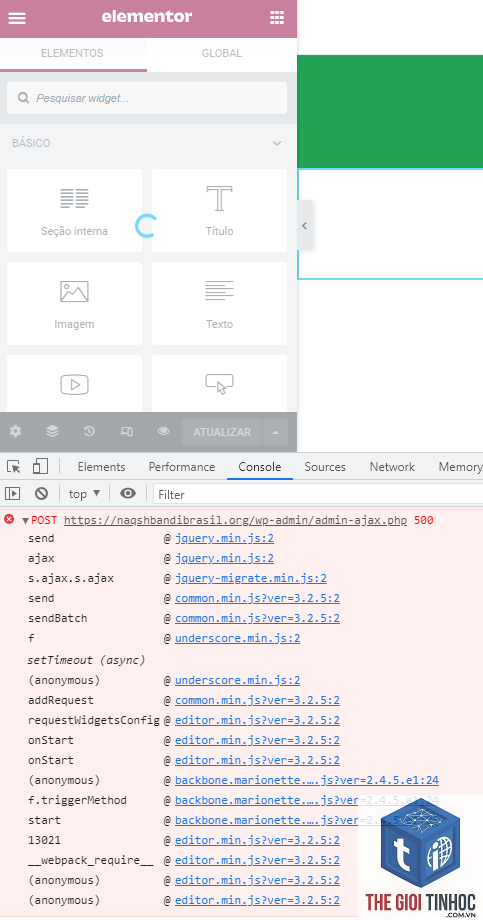Open editor.min.js link in 13021 row
Screen dimensions: 483x920
click(x=257, y=840)
